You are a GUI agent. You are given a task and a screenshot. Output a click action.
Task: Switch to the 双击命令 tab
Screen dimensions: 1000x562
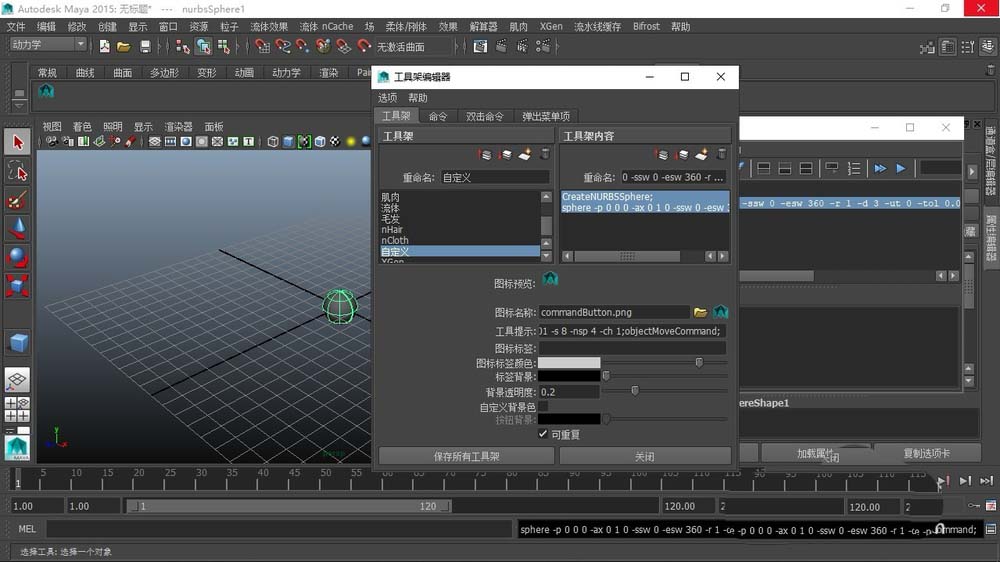pos(485,116)
